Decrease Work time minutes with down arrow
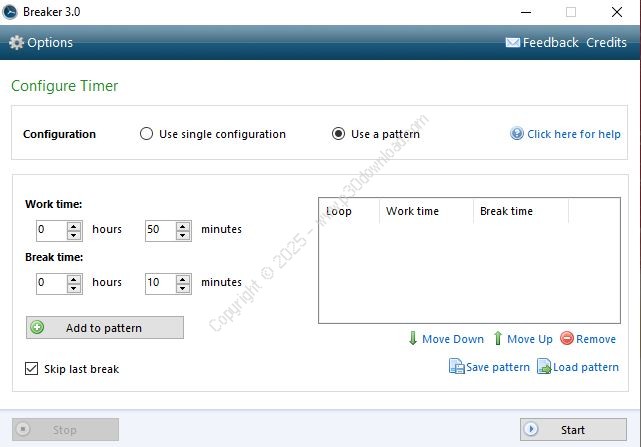 183,235
